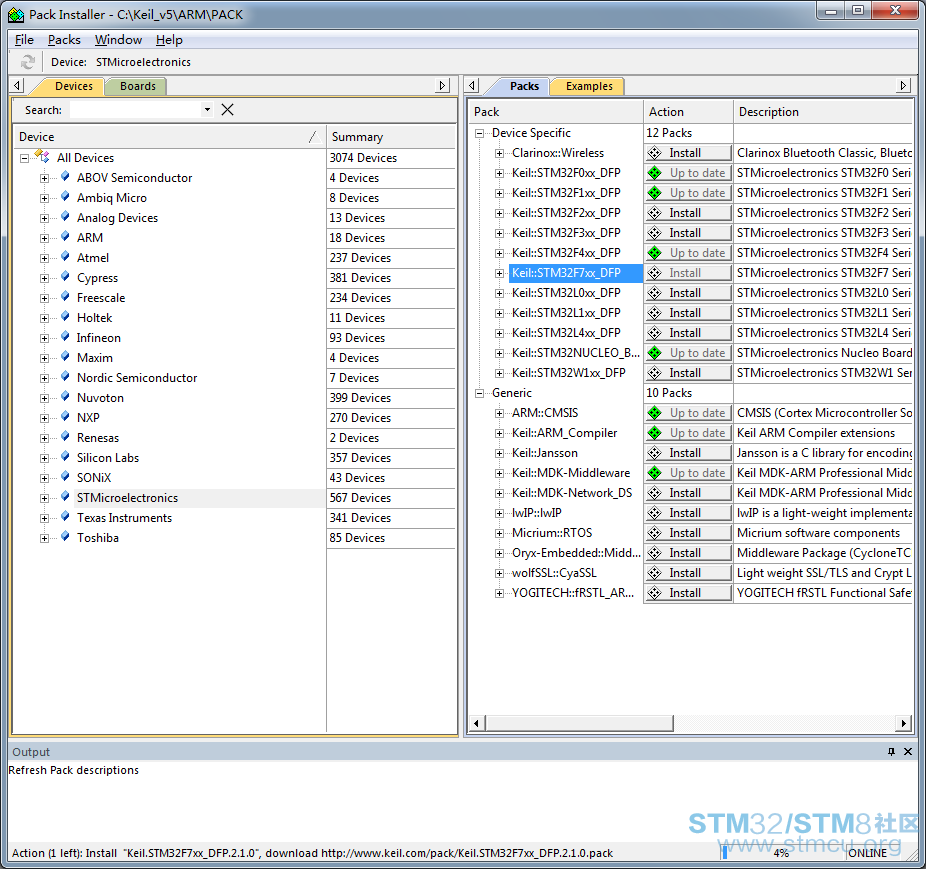This screenshot has height=869, width=926.
Task: Expand the ARM vendor node
Action: [x=44, y=238]
